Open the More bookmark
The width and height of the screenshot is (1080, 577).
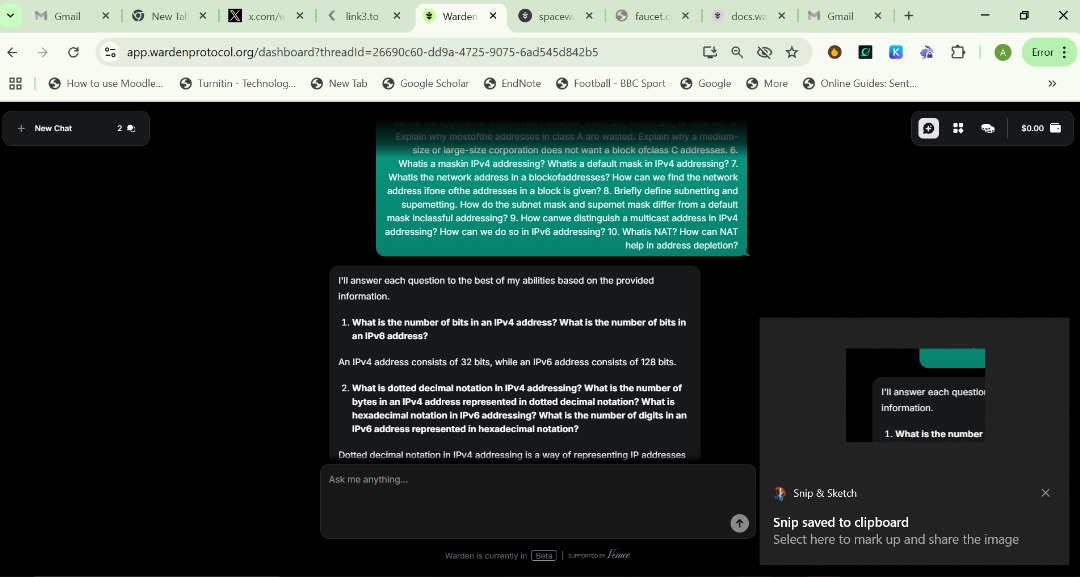[767, 83]
